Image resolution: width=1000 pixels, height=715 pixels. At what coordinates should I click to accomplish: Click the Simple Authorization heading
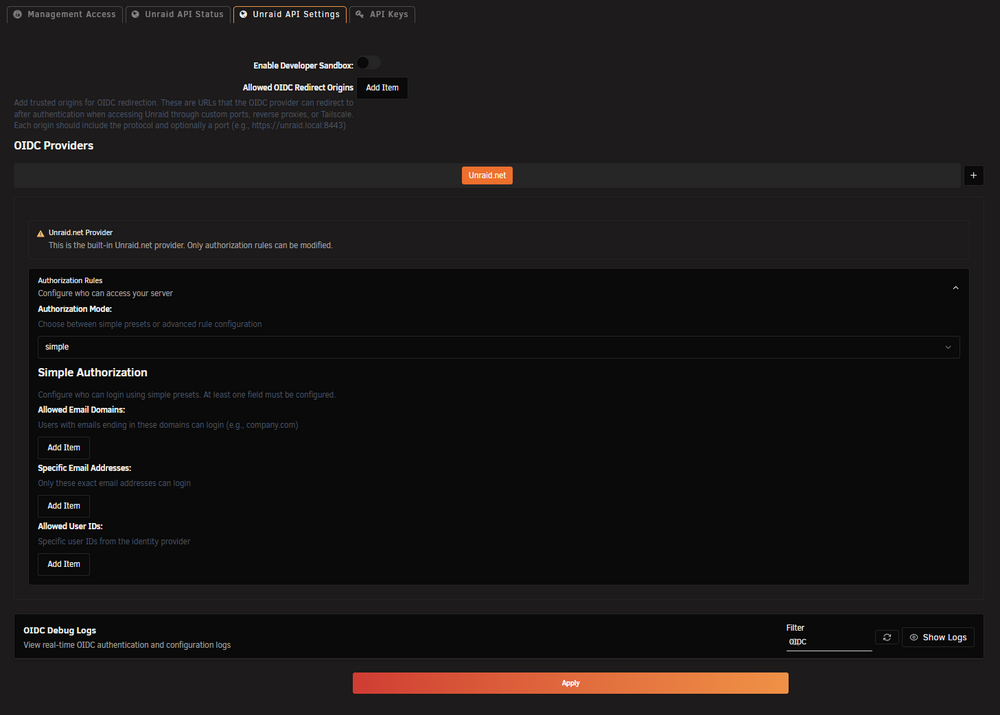point(92,372)
